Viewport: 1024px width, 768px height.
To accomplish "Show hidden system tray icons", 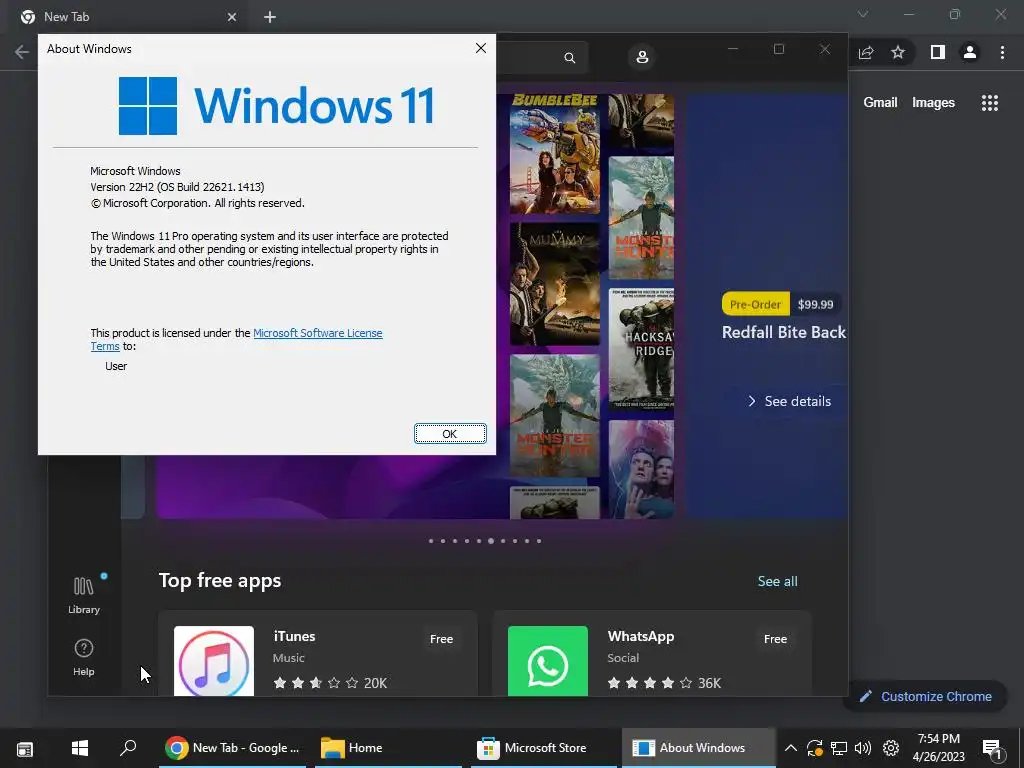I will click(x=790, y=748).
